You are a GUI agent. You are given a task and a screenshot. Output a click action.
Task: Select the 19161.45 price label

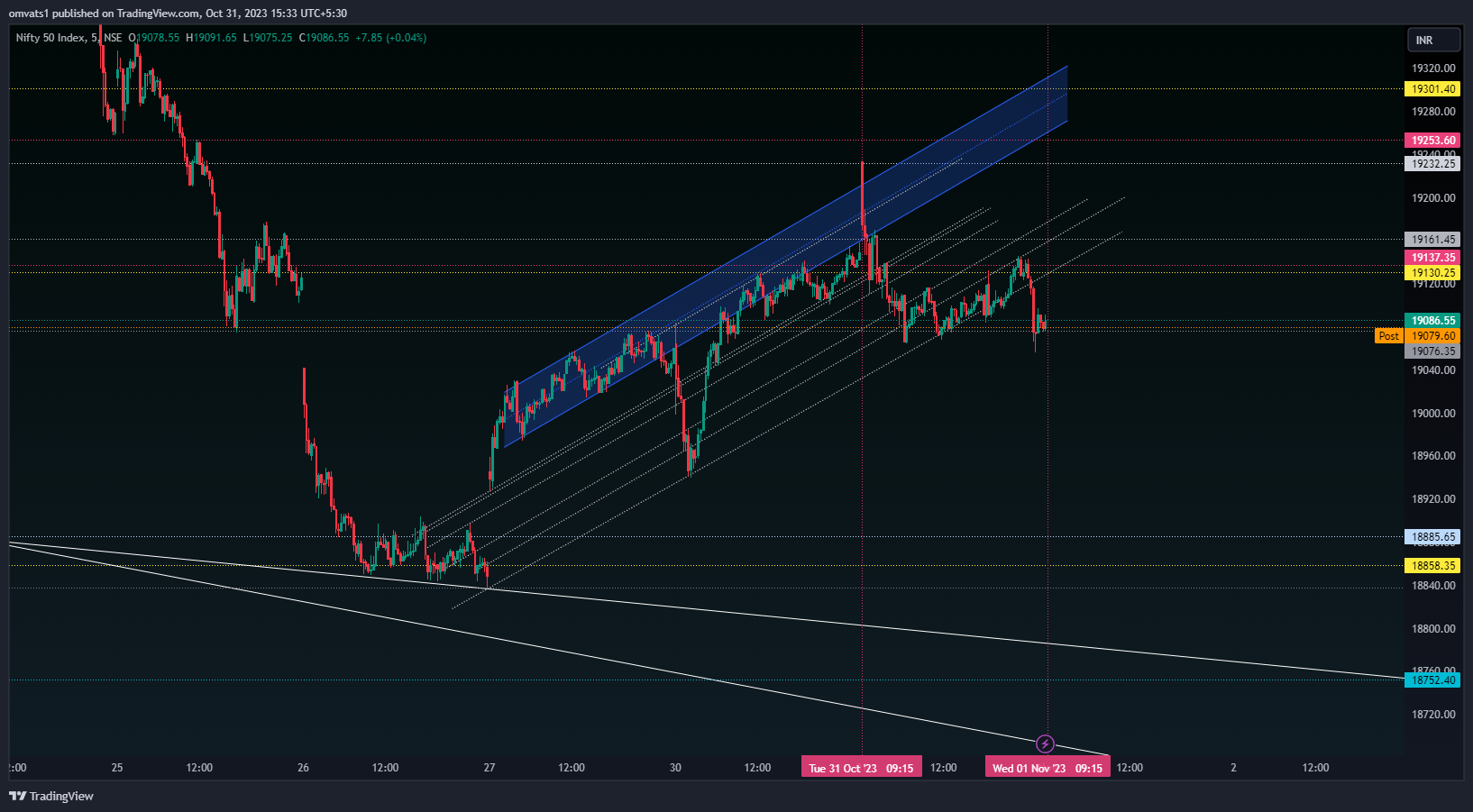coord(1432,240)
